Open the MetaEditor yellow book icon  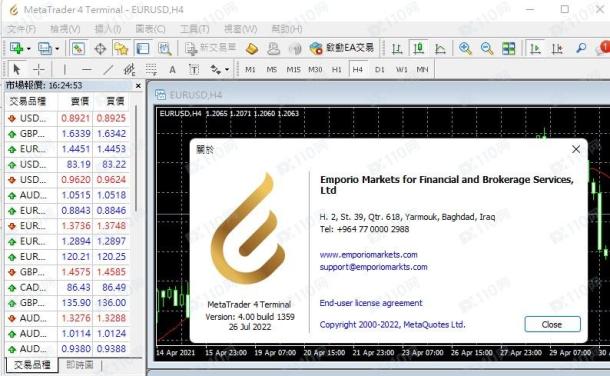tap(252, 49)
